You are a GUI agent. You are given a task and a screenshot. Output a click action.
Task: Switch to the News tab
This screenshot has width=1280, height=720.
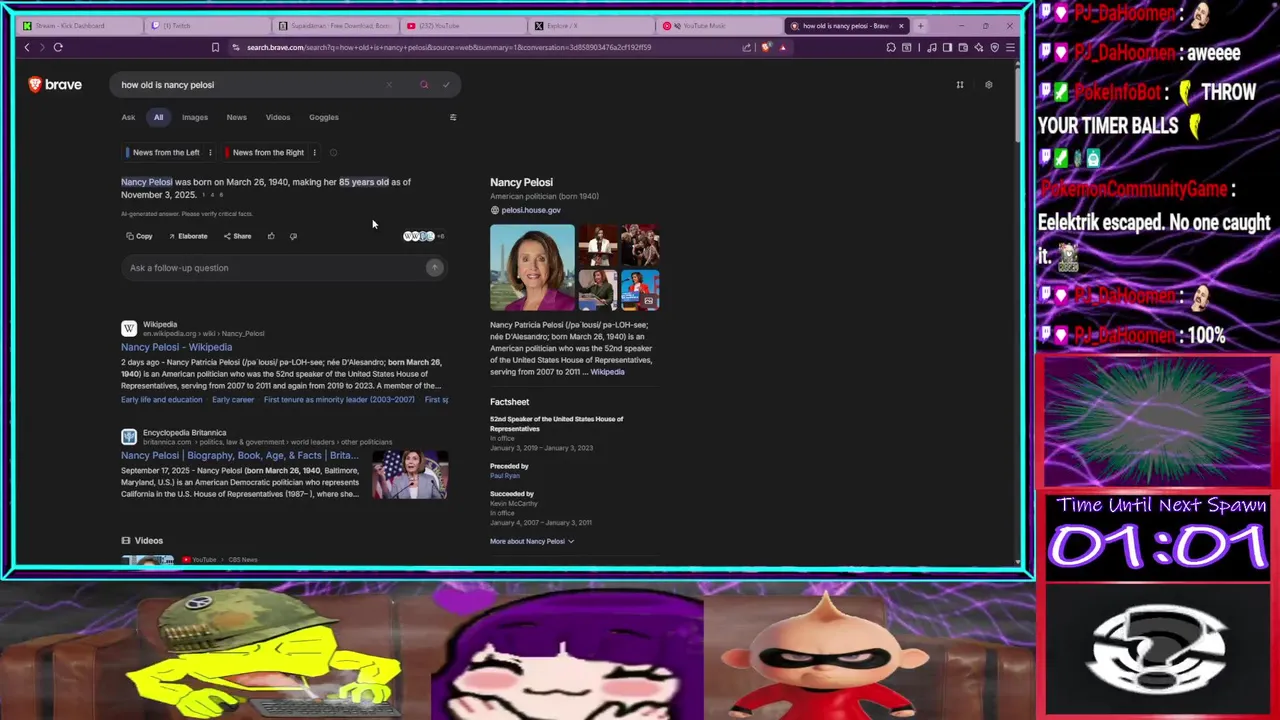click(x=236, y=117)
